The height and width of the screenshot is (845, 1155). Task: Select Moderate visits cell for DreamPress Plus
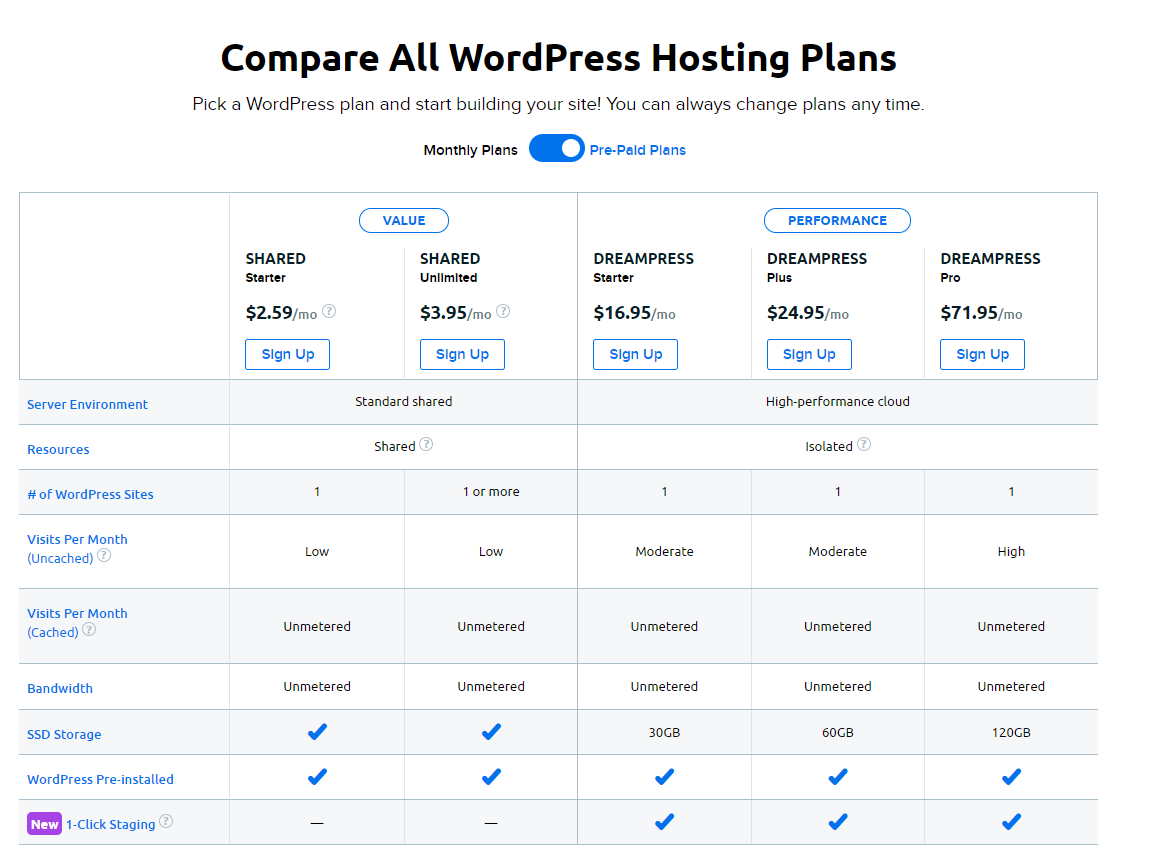pyautogui.click(x=838, y=551)
